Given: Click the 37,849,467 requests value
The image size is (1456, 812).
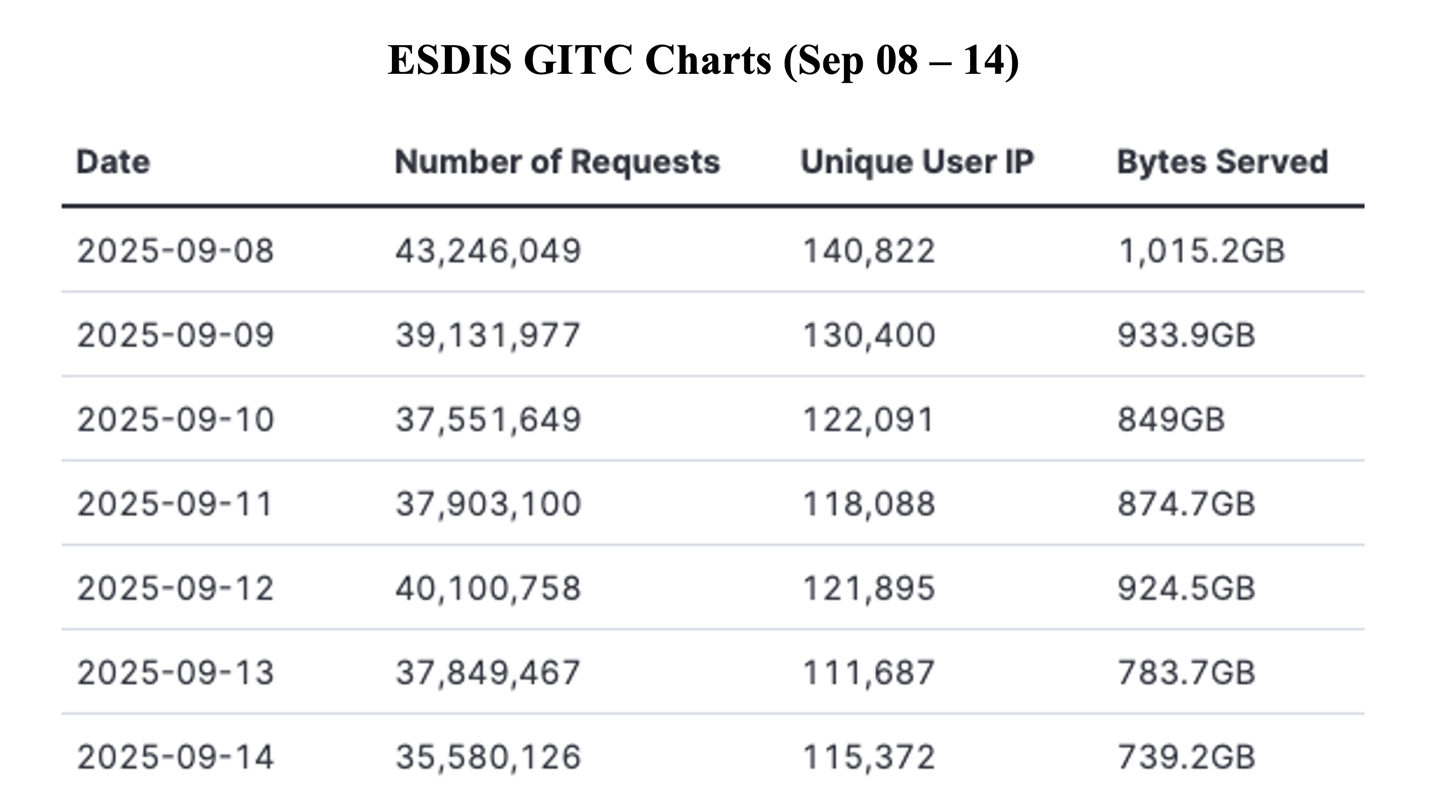Looking at the screenshot, I should pos(488,673).
